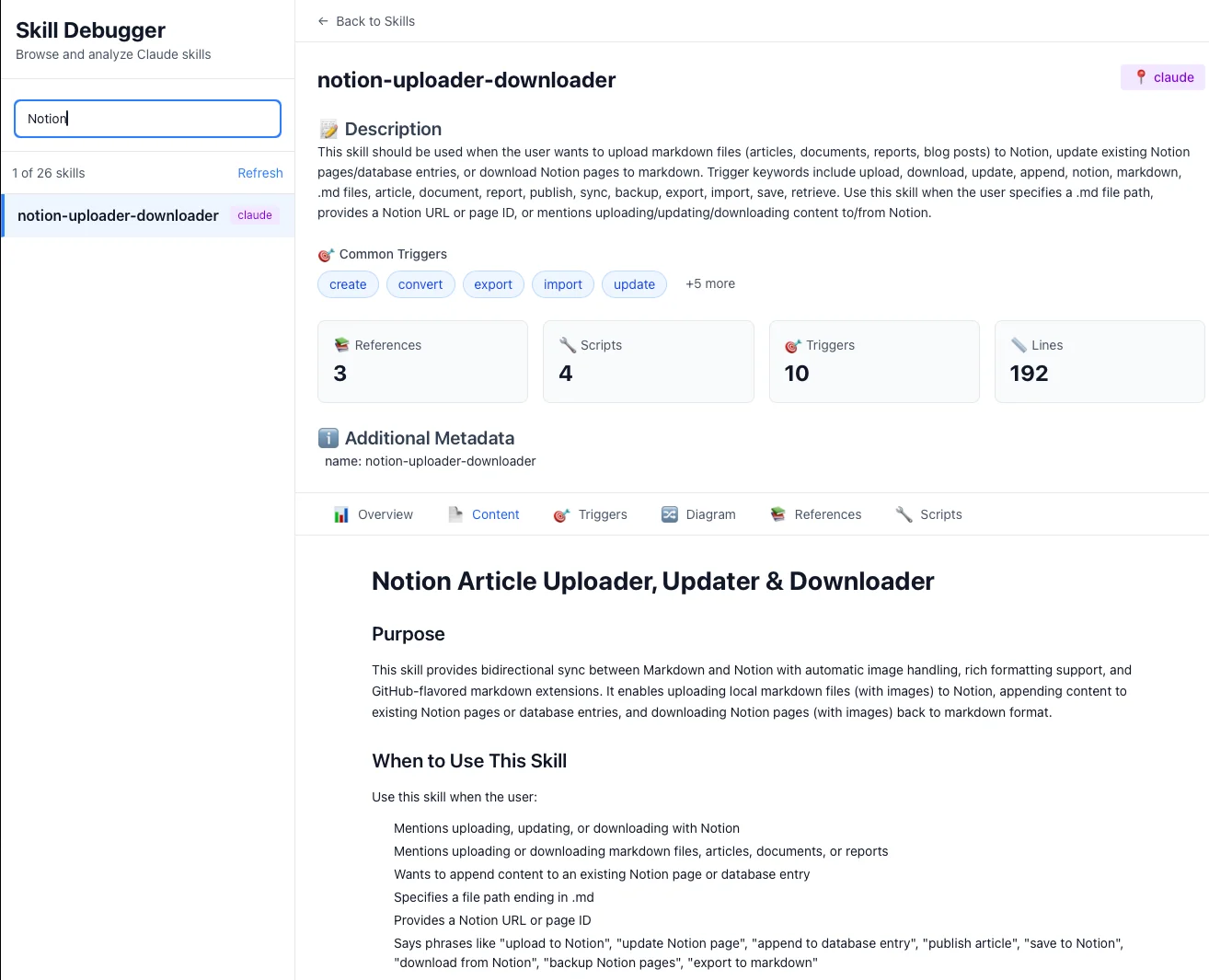Click the Refresh link above the skill list
This screenshot has width=1209, height=980.
click(x=260, y=173)
